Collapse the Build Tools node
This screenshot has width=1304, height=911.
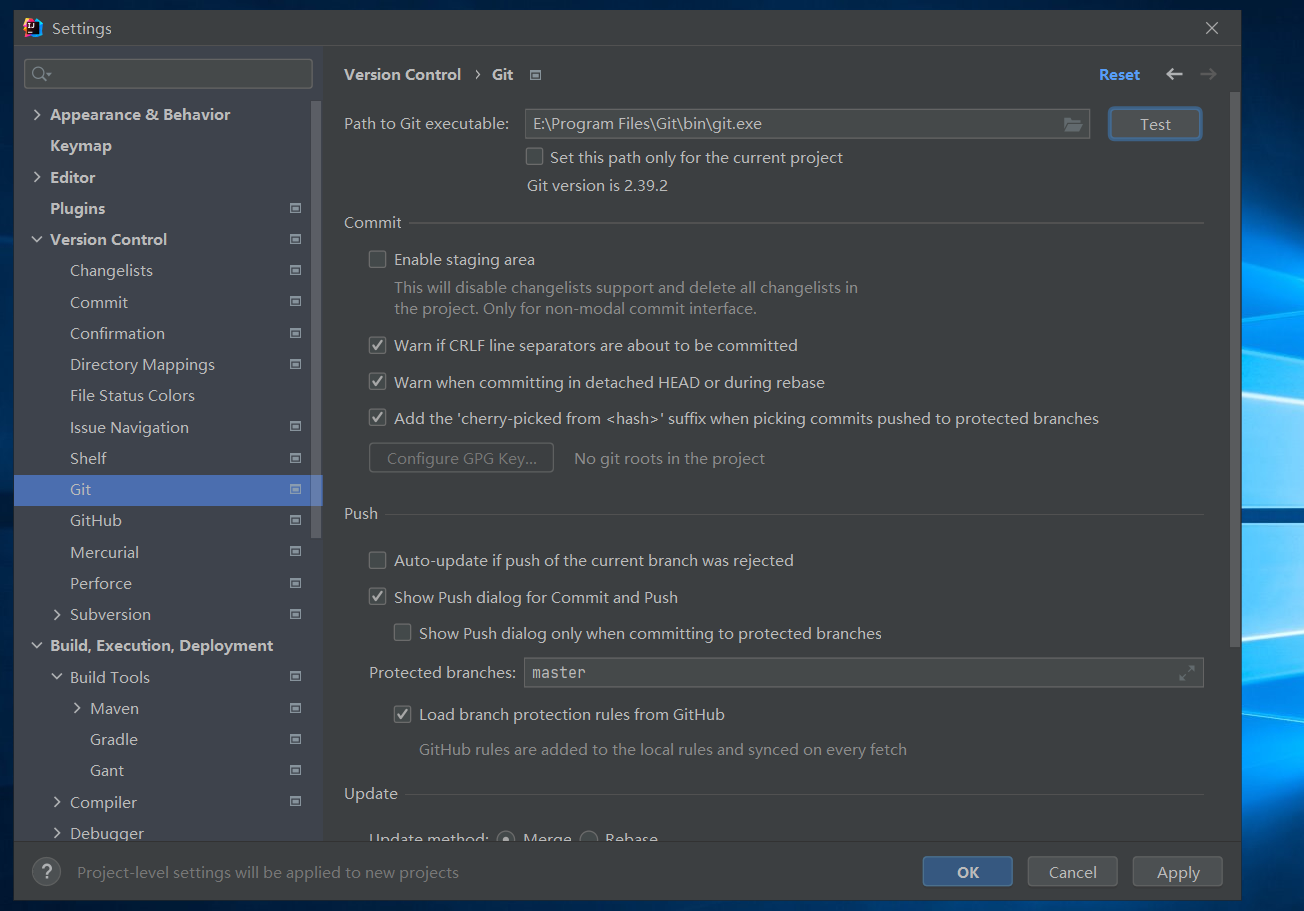[x=57, y=677]
